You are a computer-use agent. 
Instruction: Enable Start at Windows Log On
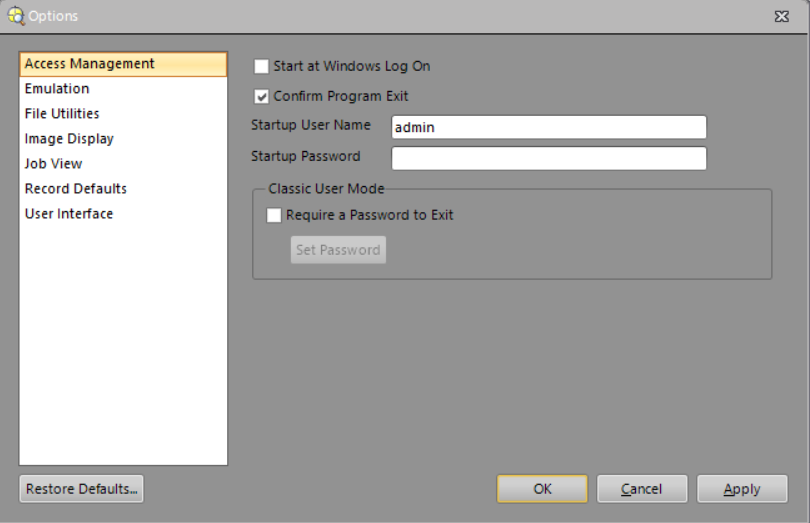coord(261,66)
